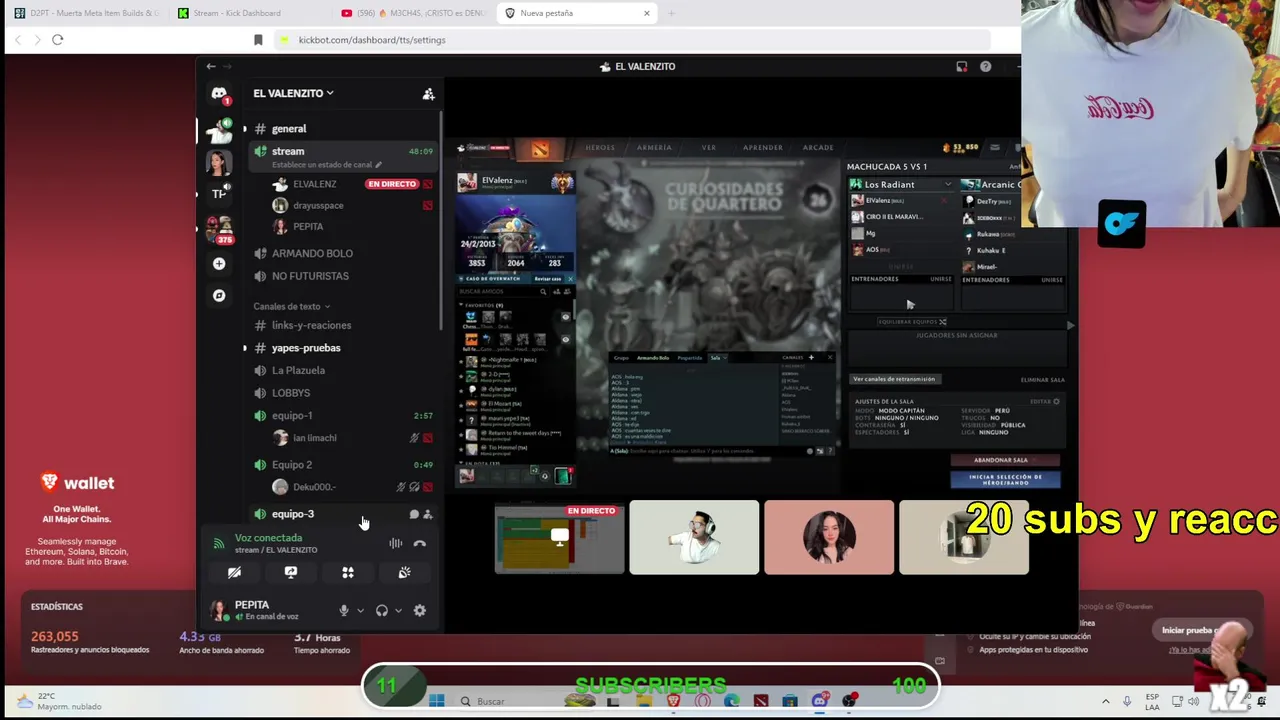Open chat icon for equipo-3 channel
Screen dimensions: 1280x720
(x=414, y=514)
